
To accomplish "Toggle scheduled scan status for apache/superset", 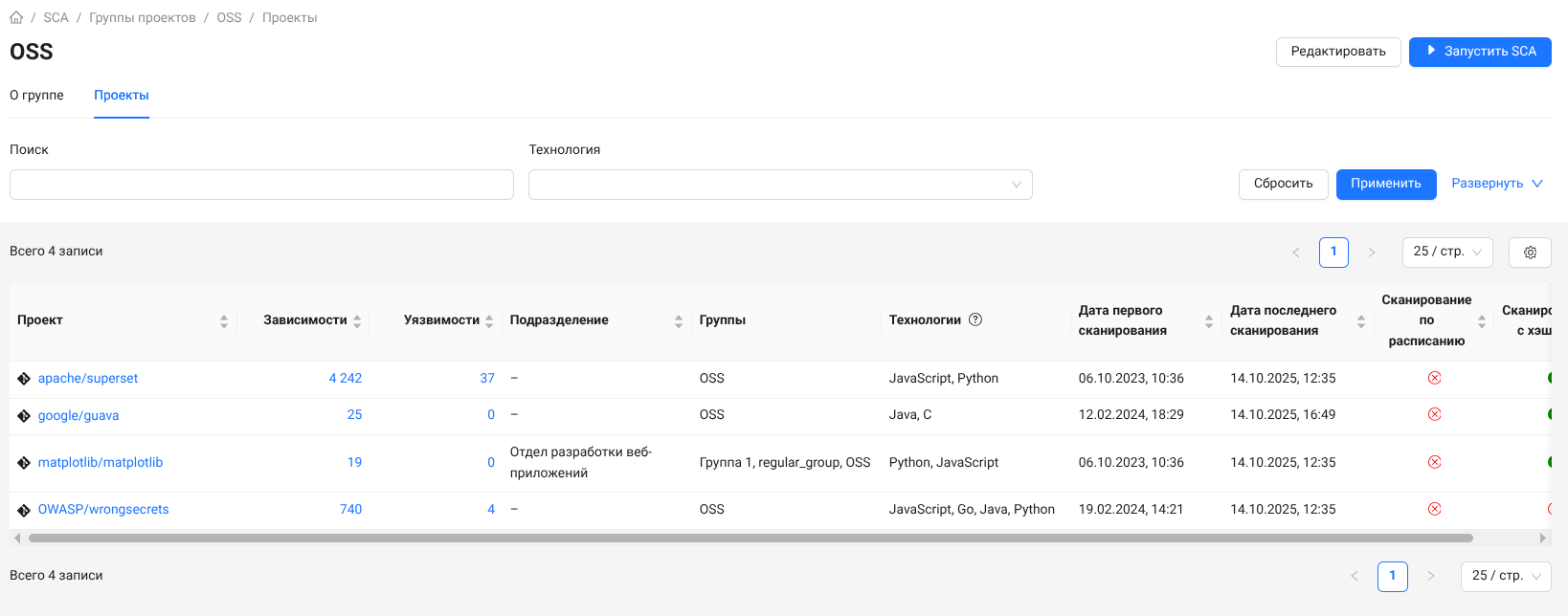I will click(1434, 378).
